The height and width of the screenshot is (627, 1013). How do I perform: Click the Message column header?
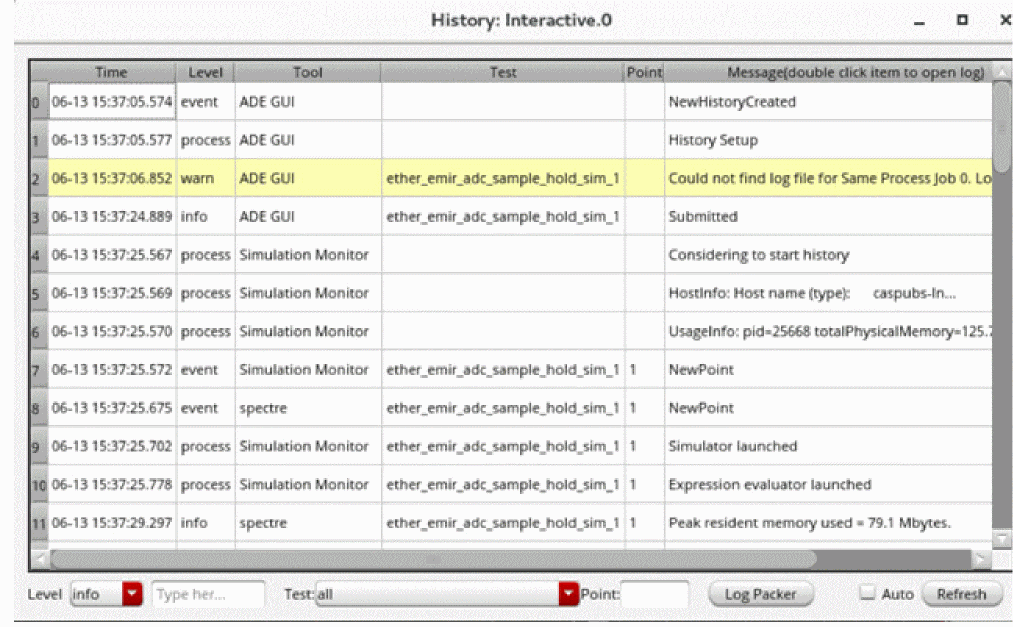(x=827, y=73)
